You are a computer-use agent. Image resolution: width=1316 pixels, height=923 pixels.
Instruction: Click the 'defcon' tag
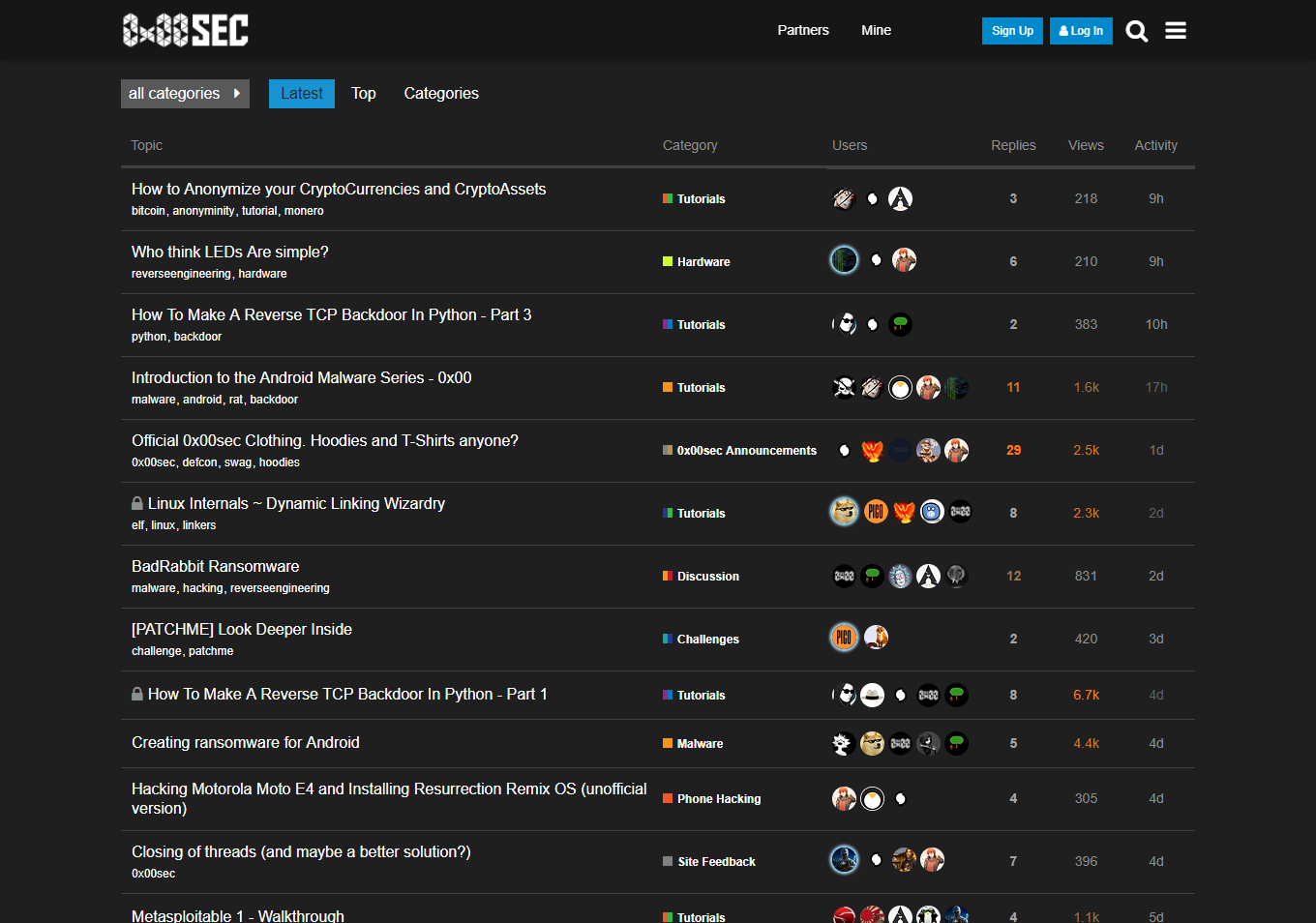click(200, 462)
